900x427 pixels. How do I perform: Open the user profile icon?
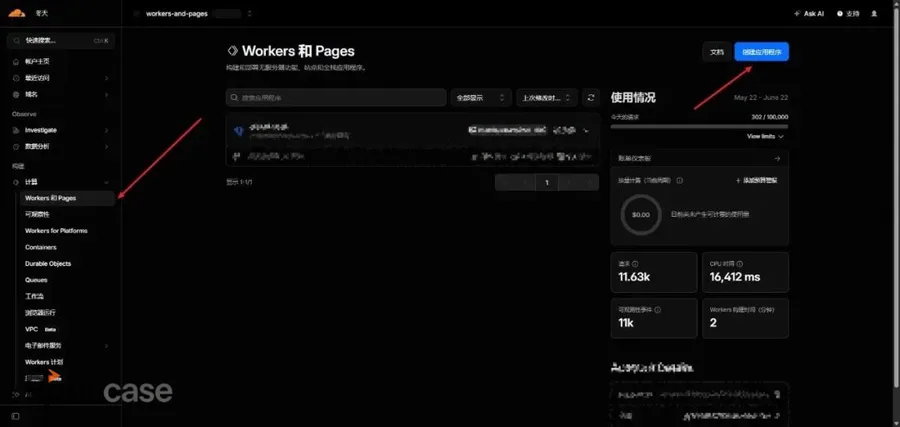pyautogui.click(x=874, y=13)
